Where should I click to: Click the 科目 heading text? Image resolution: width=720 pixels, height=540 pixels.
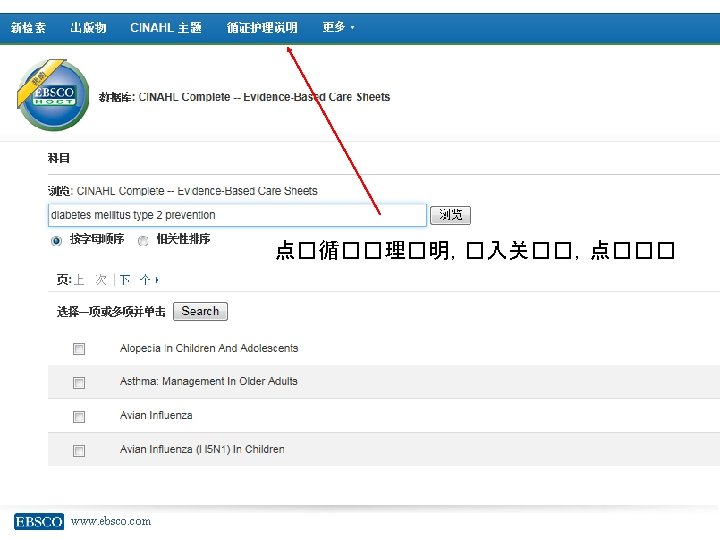click(x=59, y=158)
